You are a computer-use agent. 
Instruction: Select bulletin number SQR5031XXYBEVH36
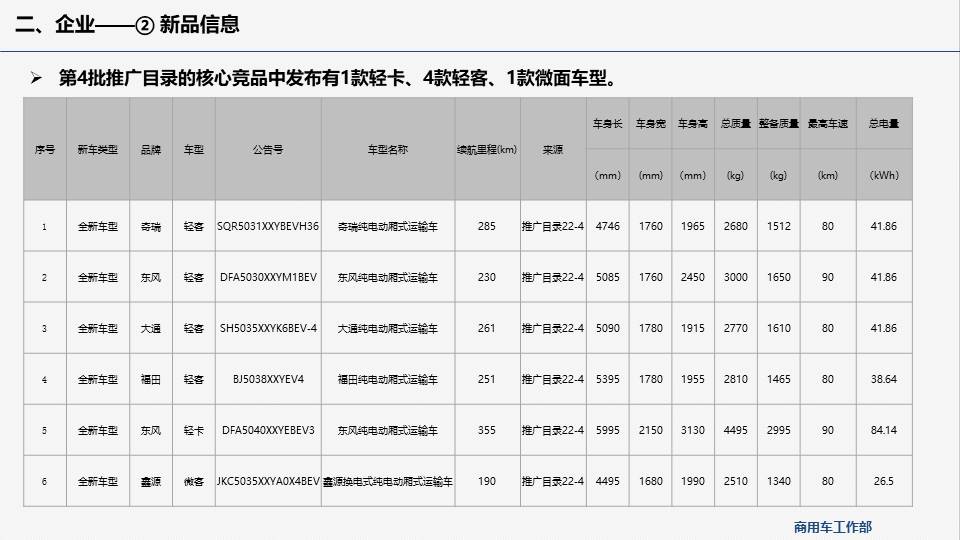coord(268,226)
